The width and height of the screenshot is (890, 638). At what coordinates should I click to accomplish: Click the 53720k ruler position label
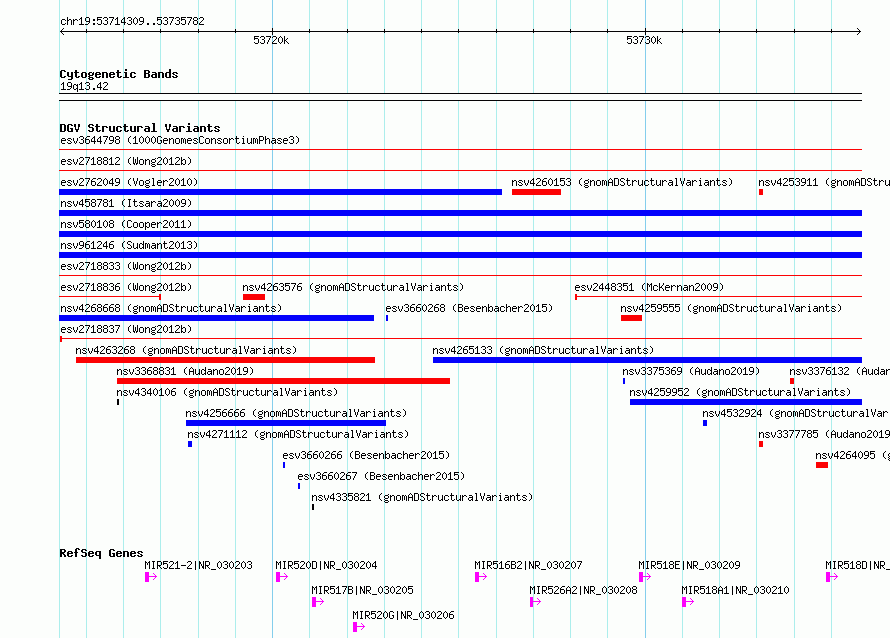(x=271, y=40)
